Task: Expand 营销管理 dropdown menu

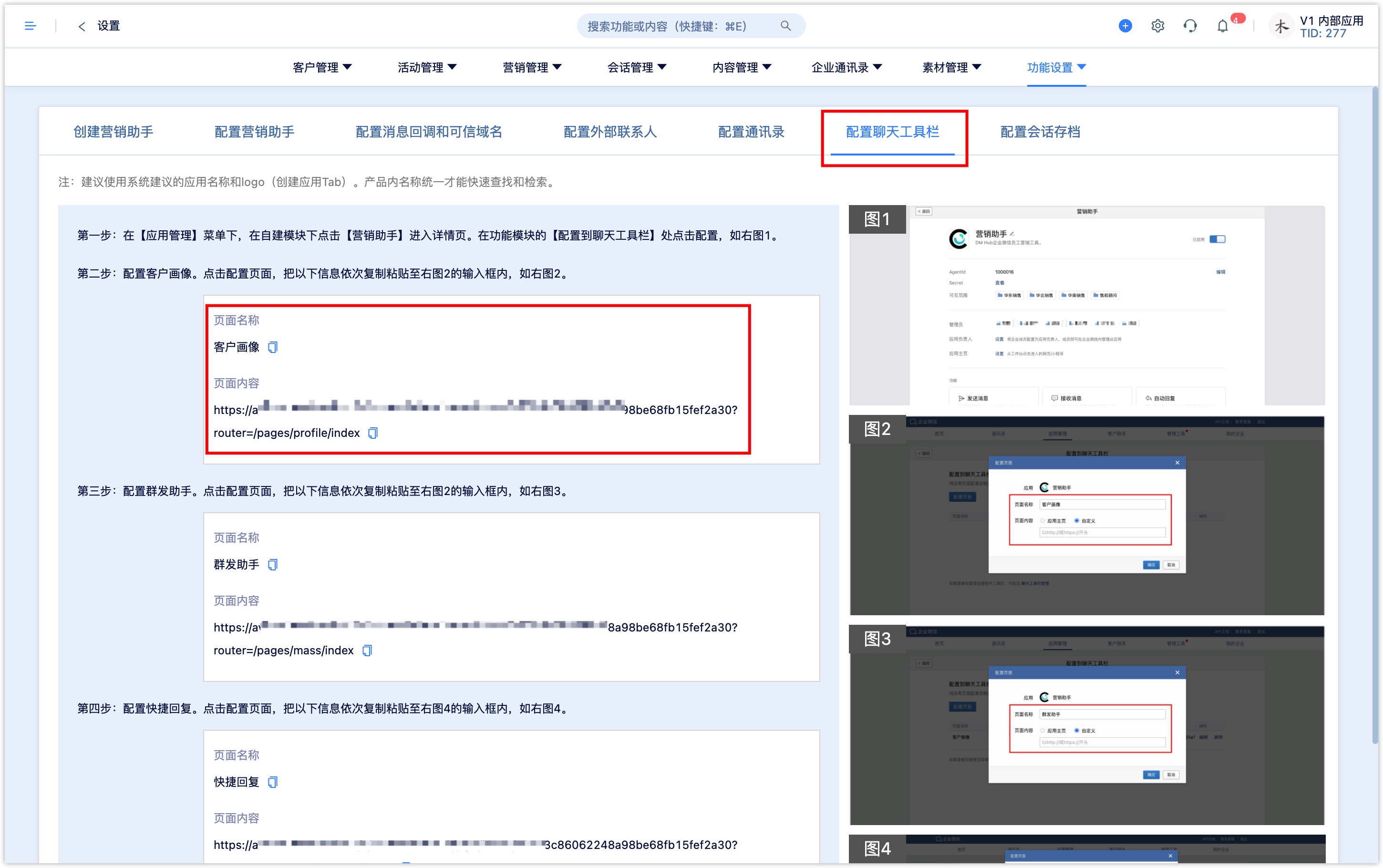Action: click(532, 68)
